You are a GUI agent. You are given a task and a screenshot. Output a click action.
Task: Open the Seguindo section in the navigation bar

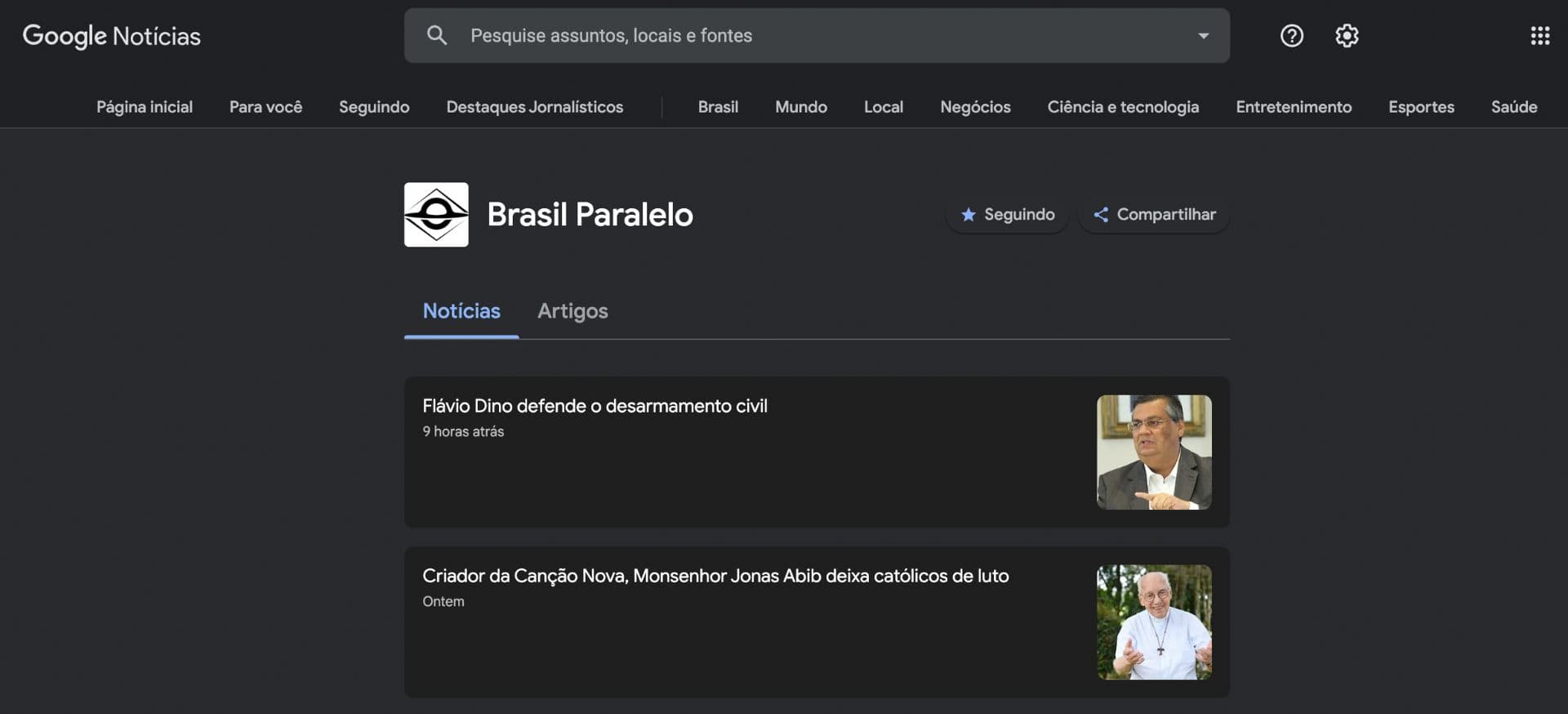(x=374, y=107)
